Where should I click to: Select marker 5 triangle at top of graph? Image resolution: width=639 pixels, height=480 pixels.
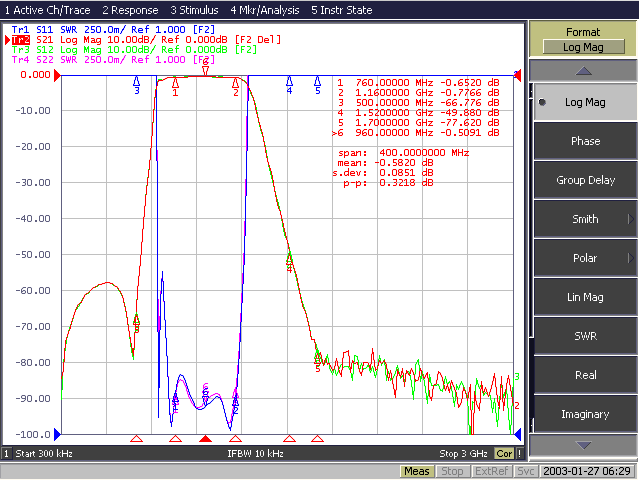coord(317,81)
